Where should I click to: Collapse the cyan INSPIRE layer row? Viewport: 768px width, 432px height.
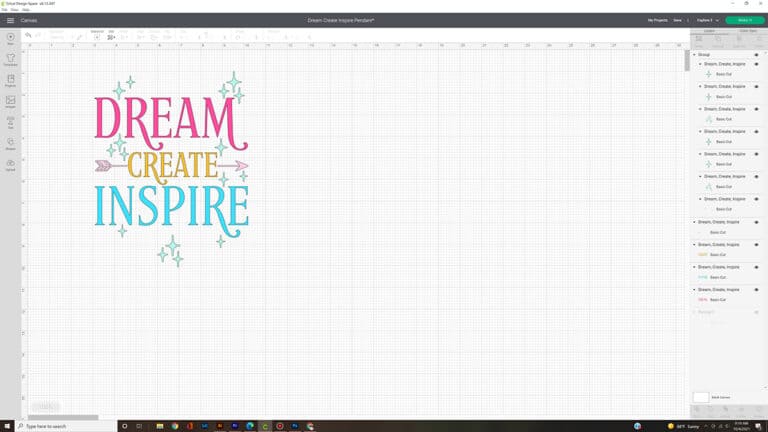point(694,267)
